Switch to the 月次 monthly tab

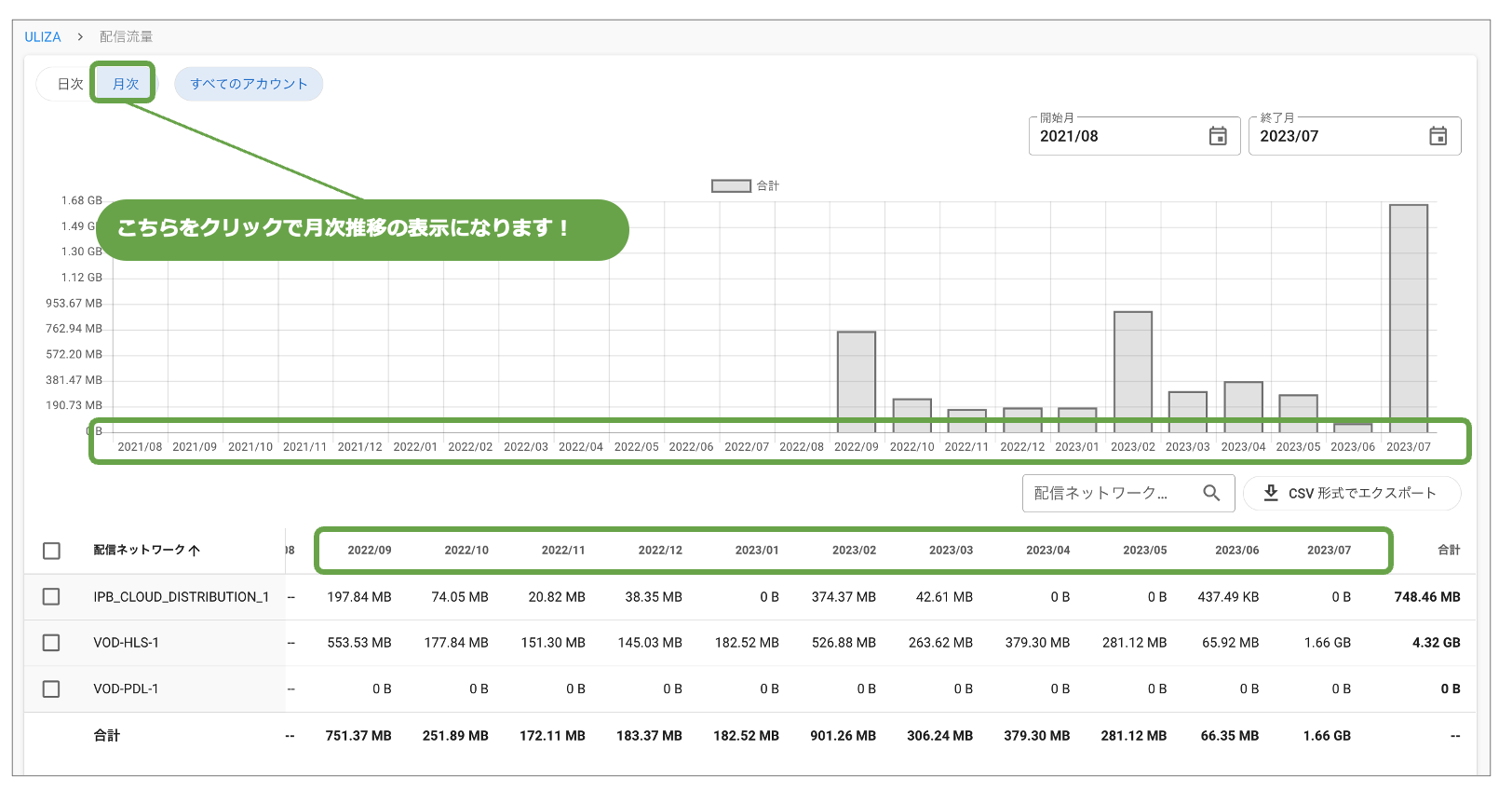(126, 84)
